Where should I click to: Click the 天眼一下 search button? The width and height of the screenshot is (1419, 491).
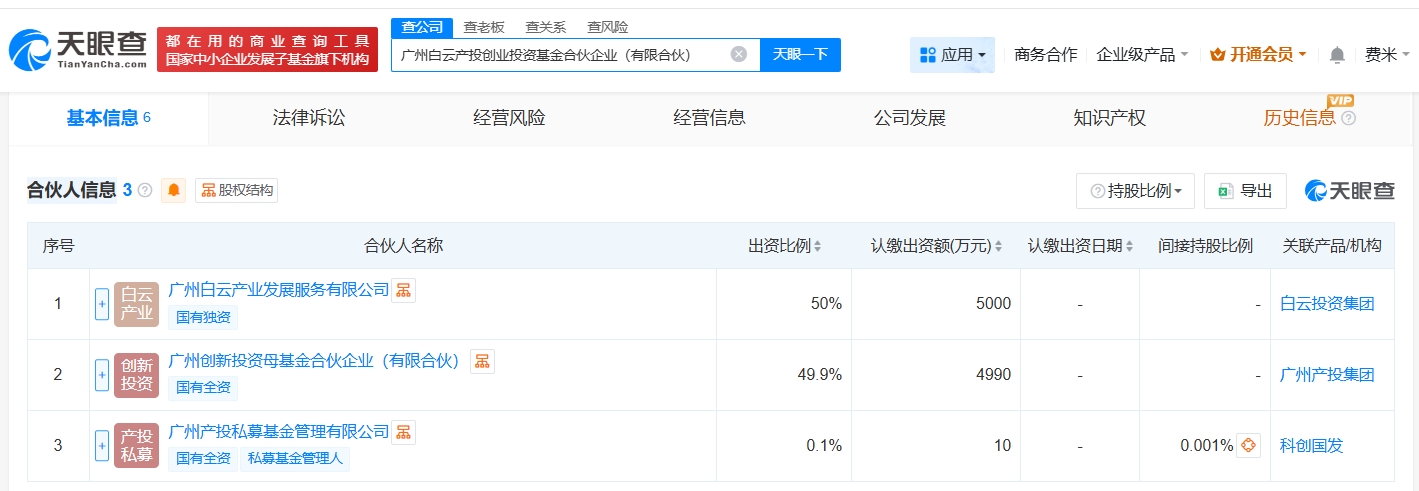(x=800, y=54)
